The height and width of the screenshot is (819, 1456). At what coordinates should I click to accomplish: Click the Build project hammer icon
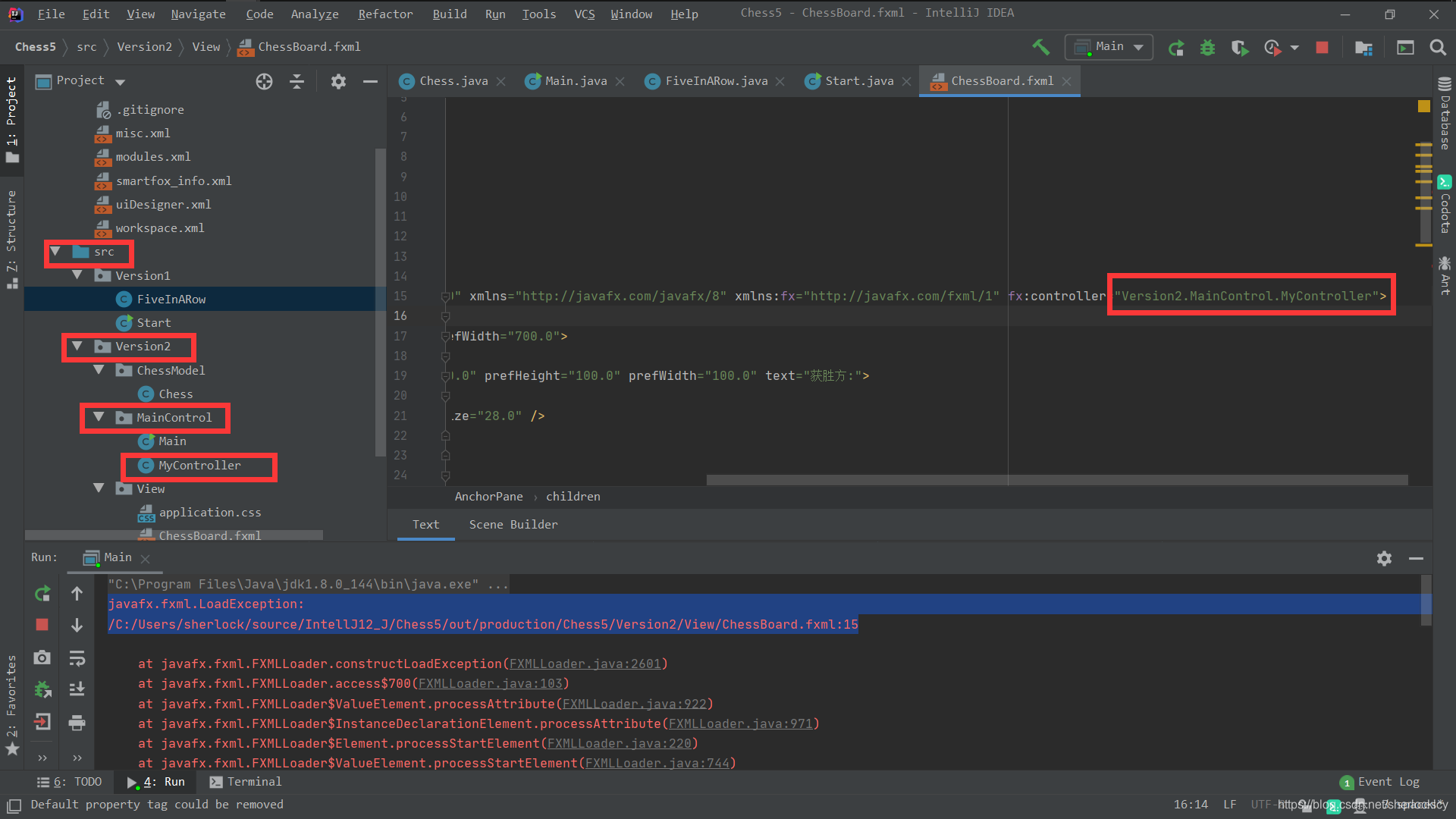pos(1040,47)
